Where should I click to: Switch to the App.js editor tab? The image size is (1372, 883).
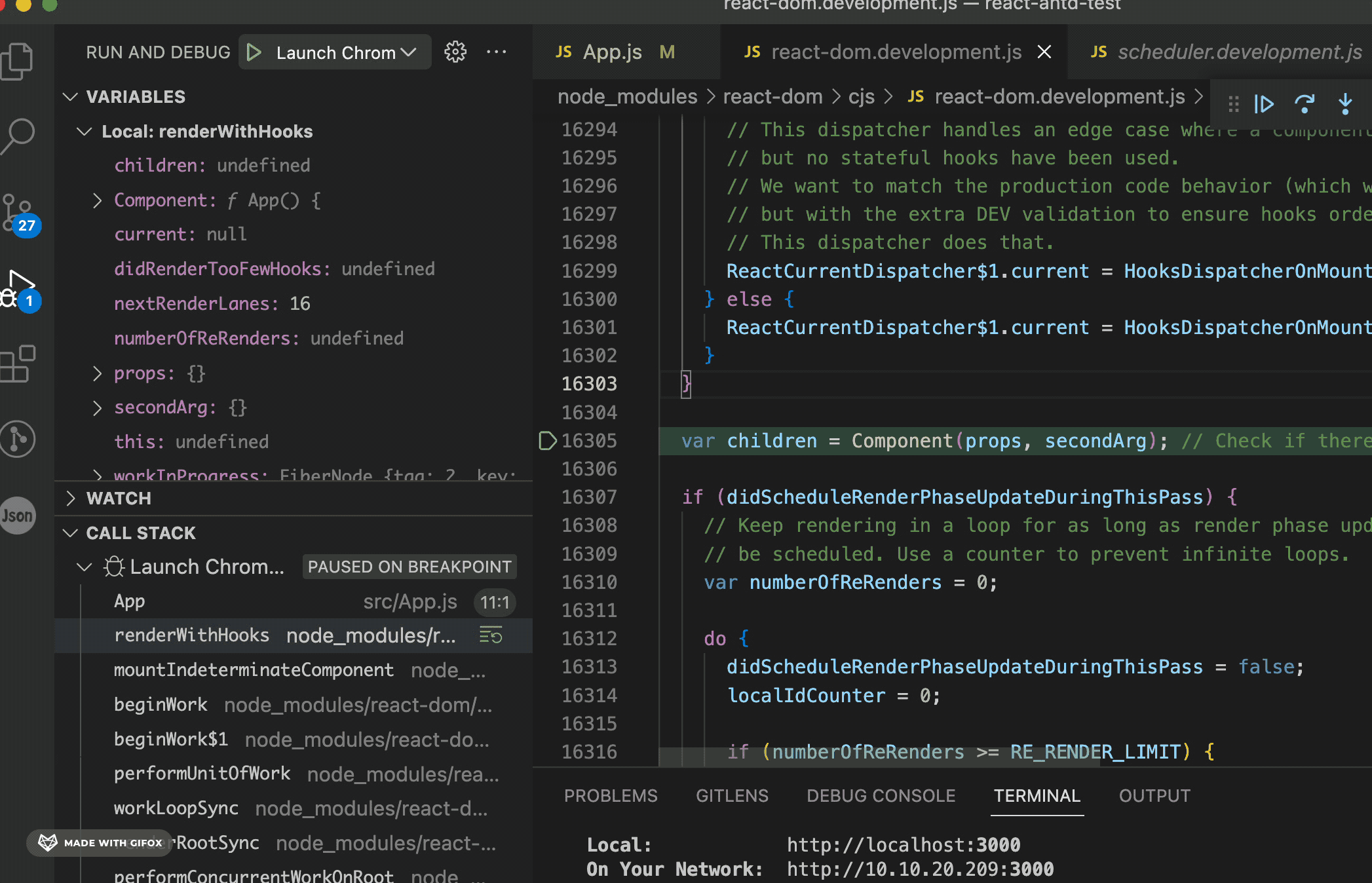[x=612, y=52]
